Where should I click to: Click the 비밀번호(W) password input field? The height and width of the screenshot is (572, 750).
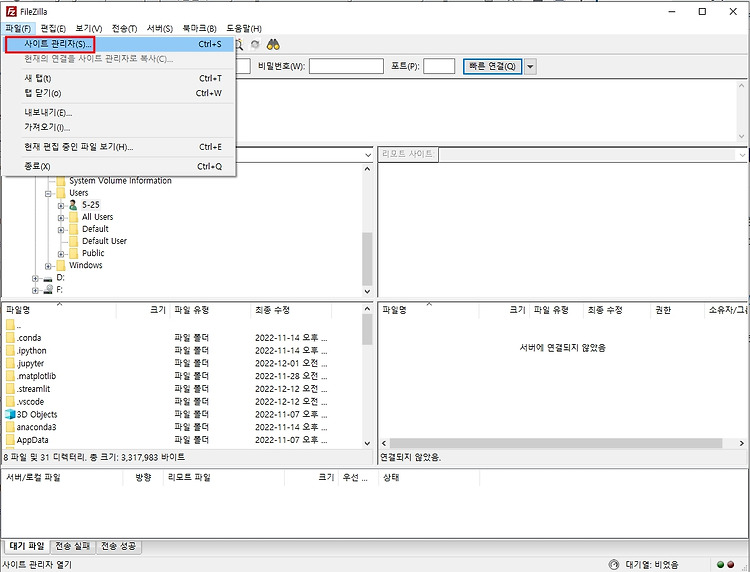pyautogui.click(x=346, y=66)
